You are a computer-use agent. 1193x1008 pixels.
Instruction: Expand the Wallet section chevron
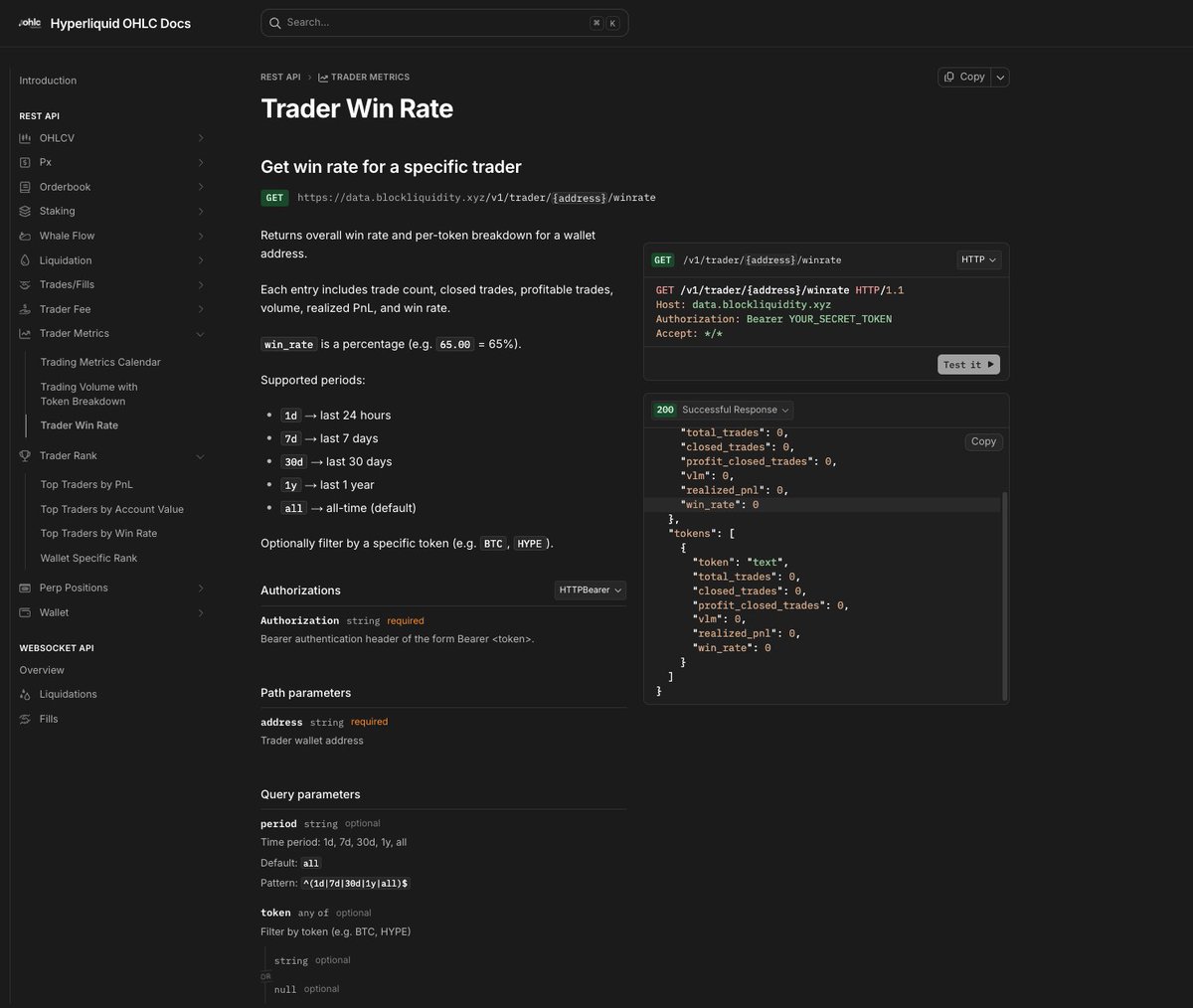[x=201, y=612]
